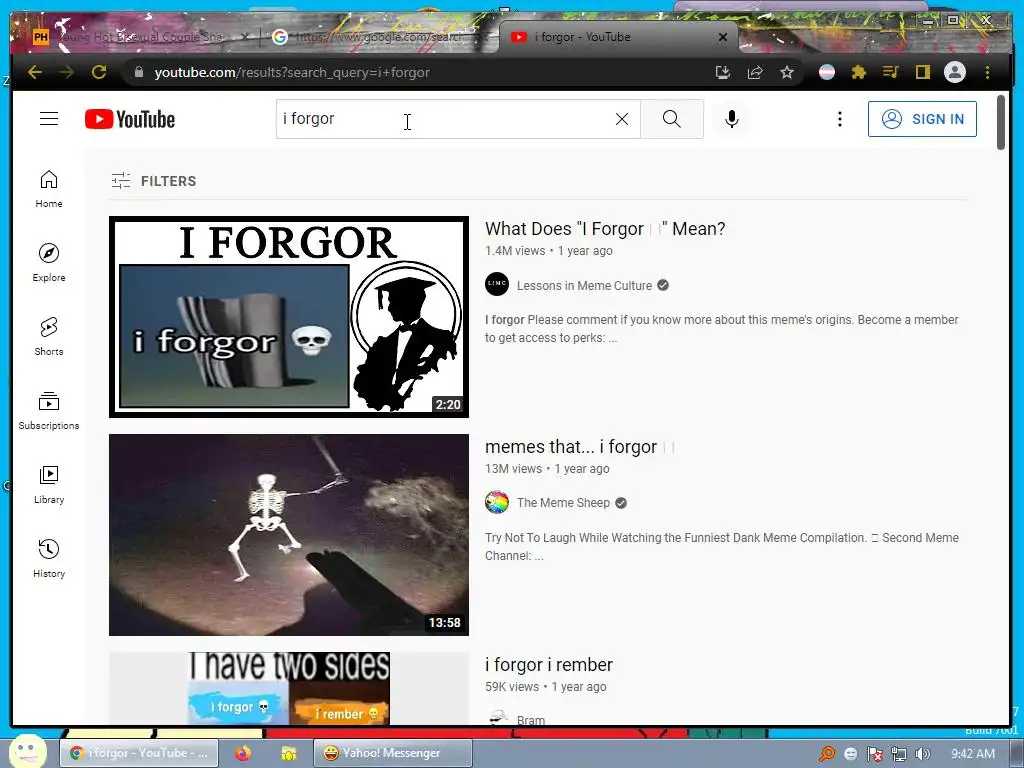
Task: Click the orange magnifier tray icon
Action: (x=827, y=754)
